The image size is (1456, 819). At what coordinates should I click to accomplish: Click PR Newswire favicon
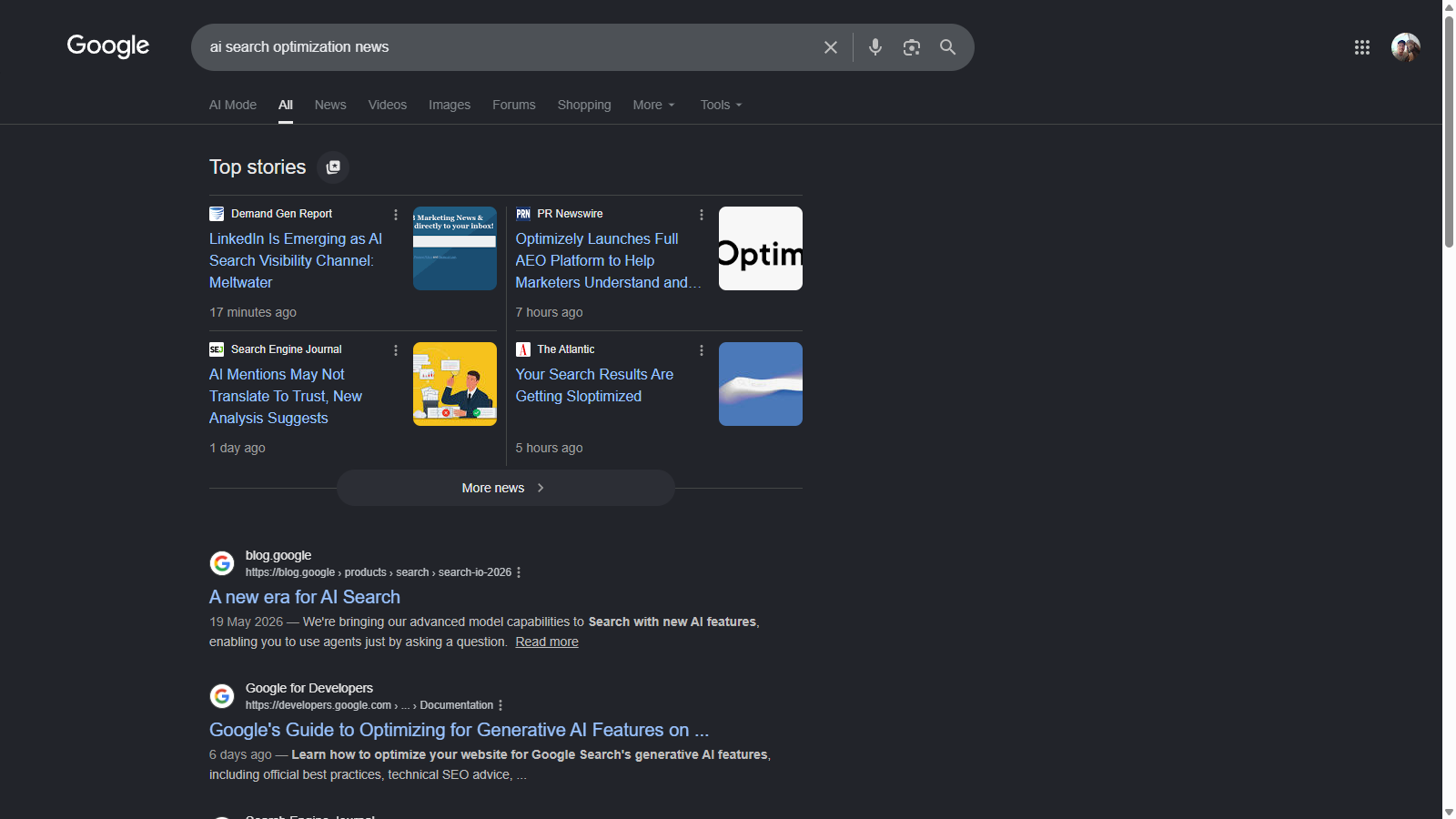coord(523,214)
